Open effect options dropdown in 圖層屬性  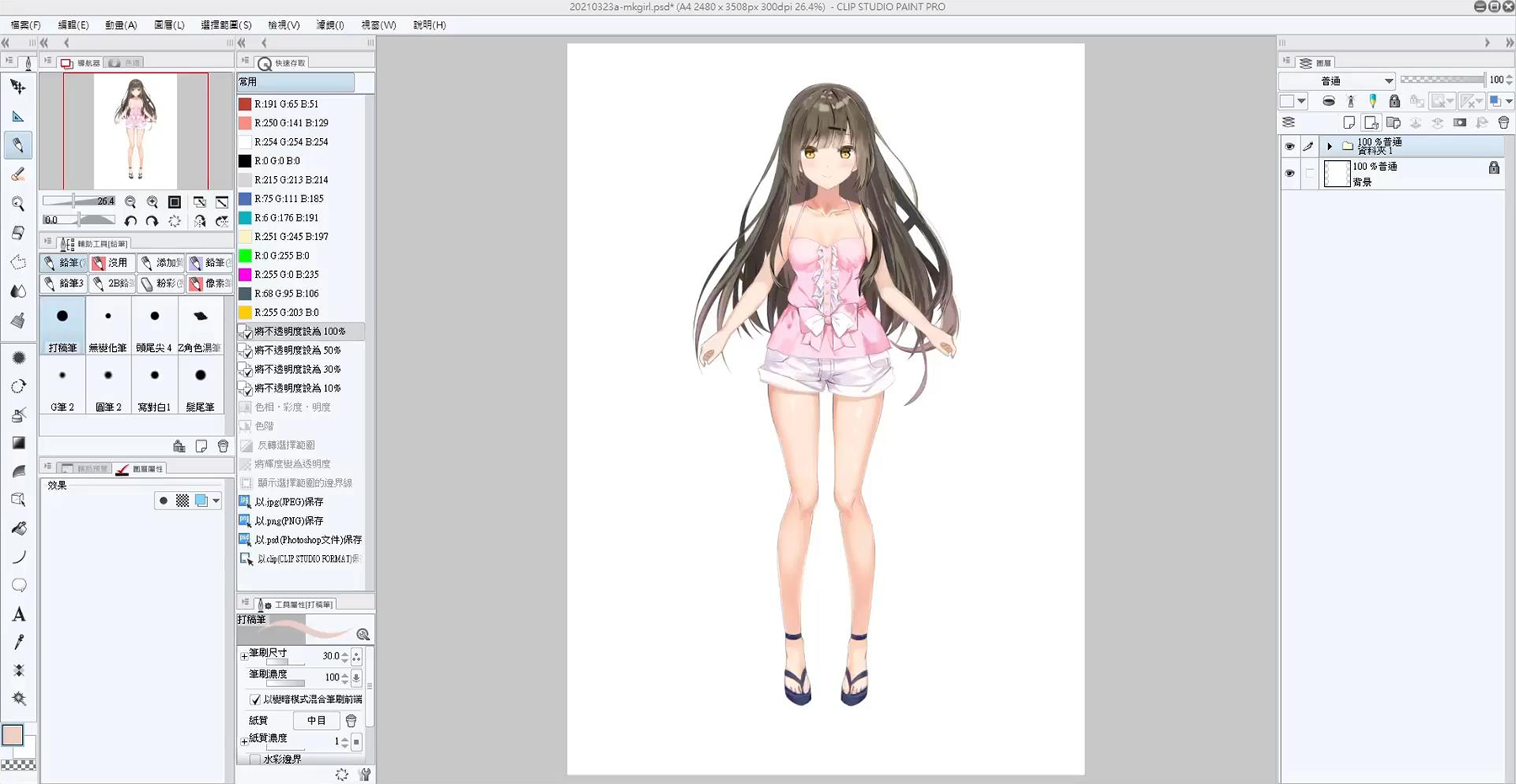point(216,501)
